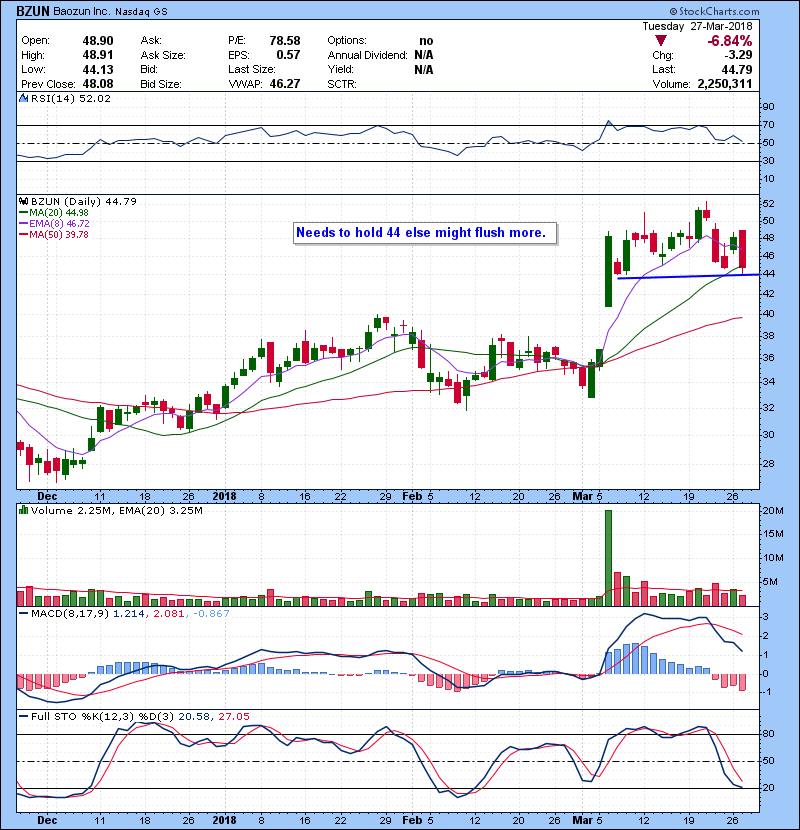This screenshot has width=800, height=830.
Task: Click the N/A next to Yield
Action: tap(424, 69)
